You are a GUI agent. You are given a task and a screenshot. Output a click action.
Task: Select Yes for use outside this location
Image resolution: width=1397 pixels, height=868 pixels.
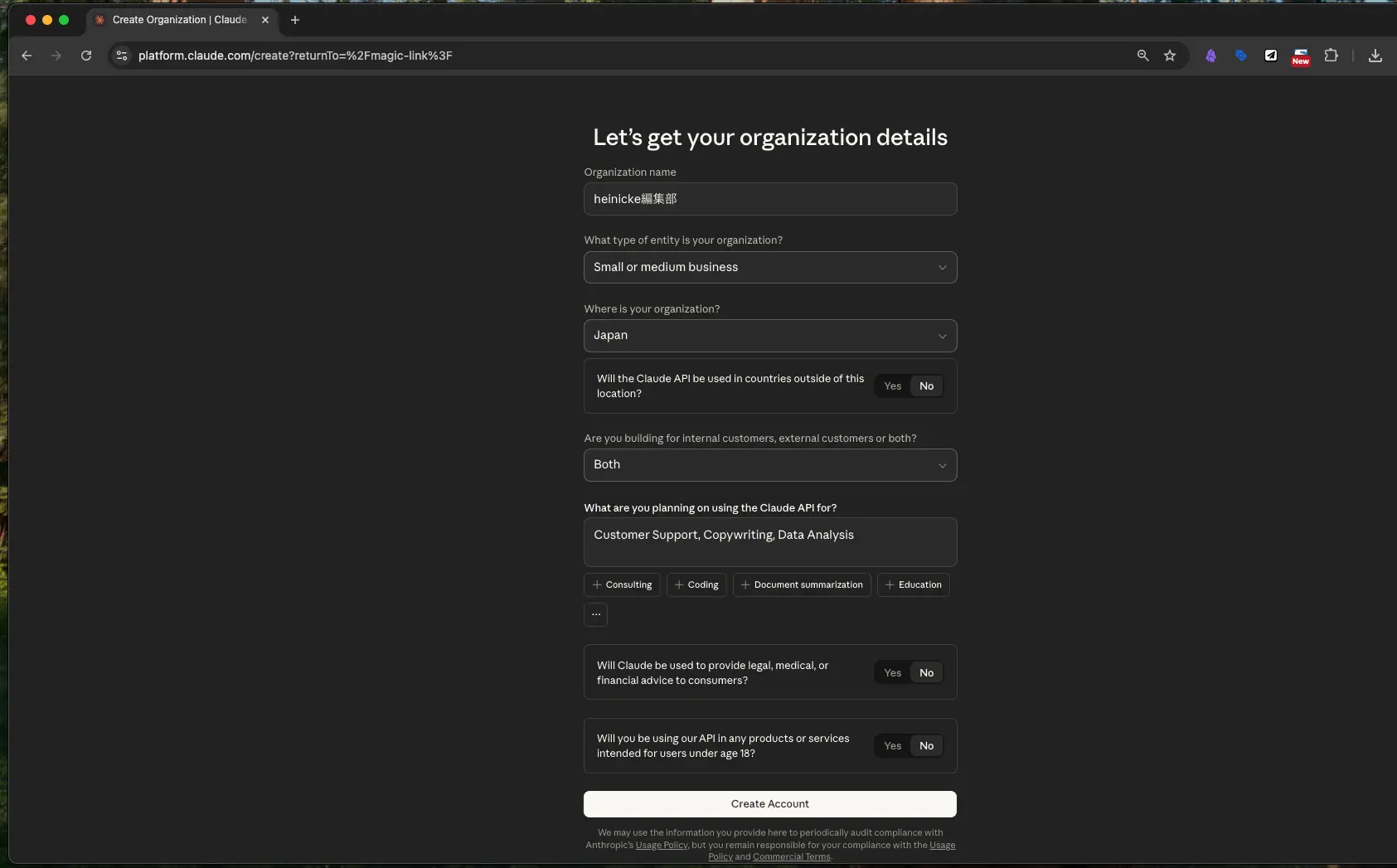click(892, 386)
